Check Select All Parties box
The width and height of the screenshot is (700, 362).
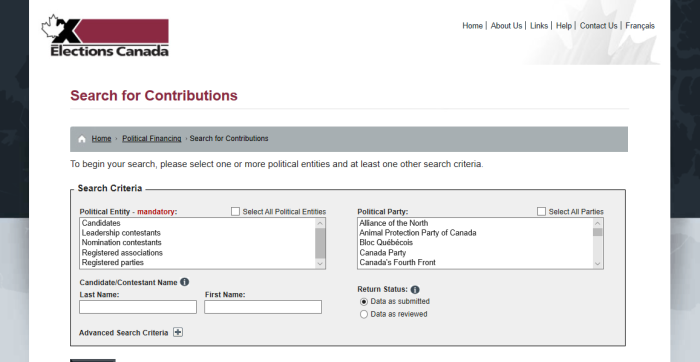tap(541, 212)
